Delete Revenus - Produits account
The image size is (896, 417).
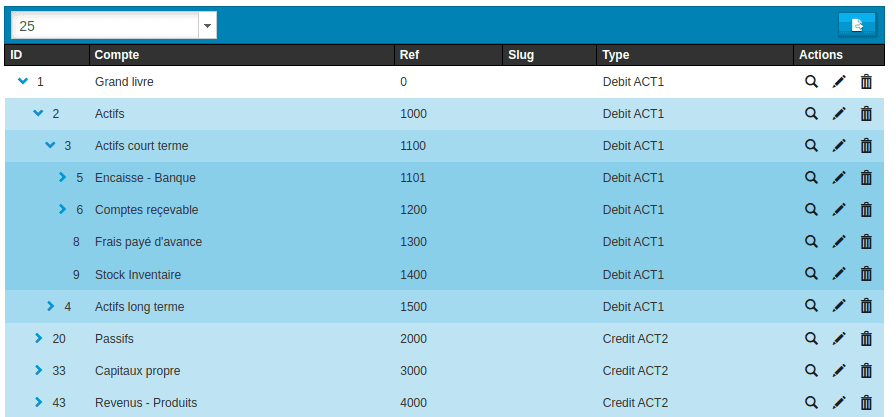[x=866, y=403]
